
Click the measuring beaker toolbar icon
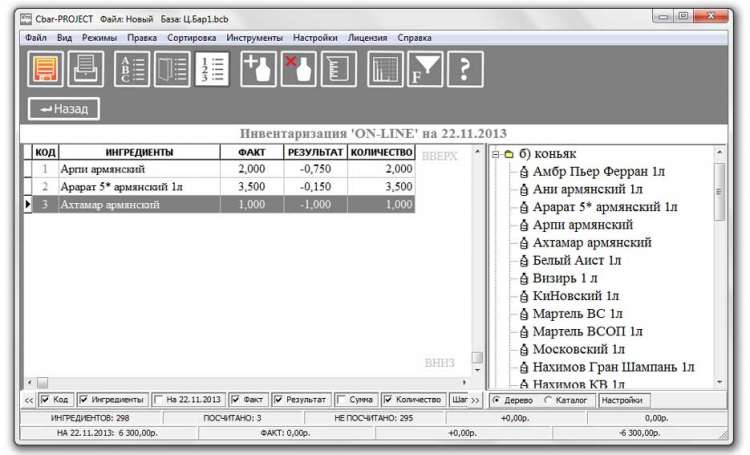[339, 69]
